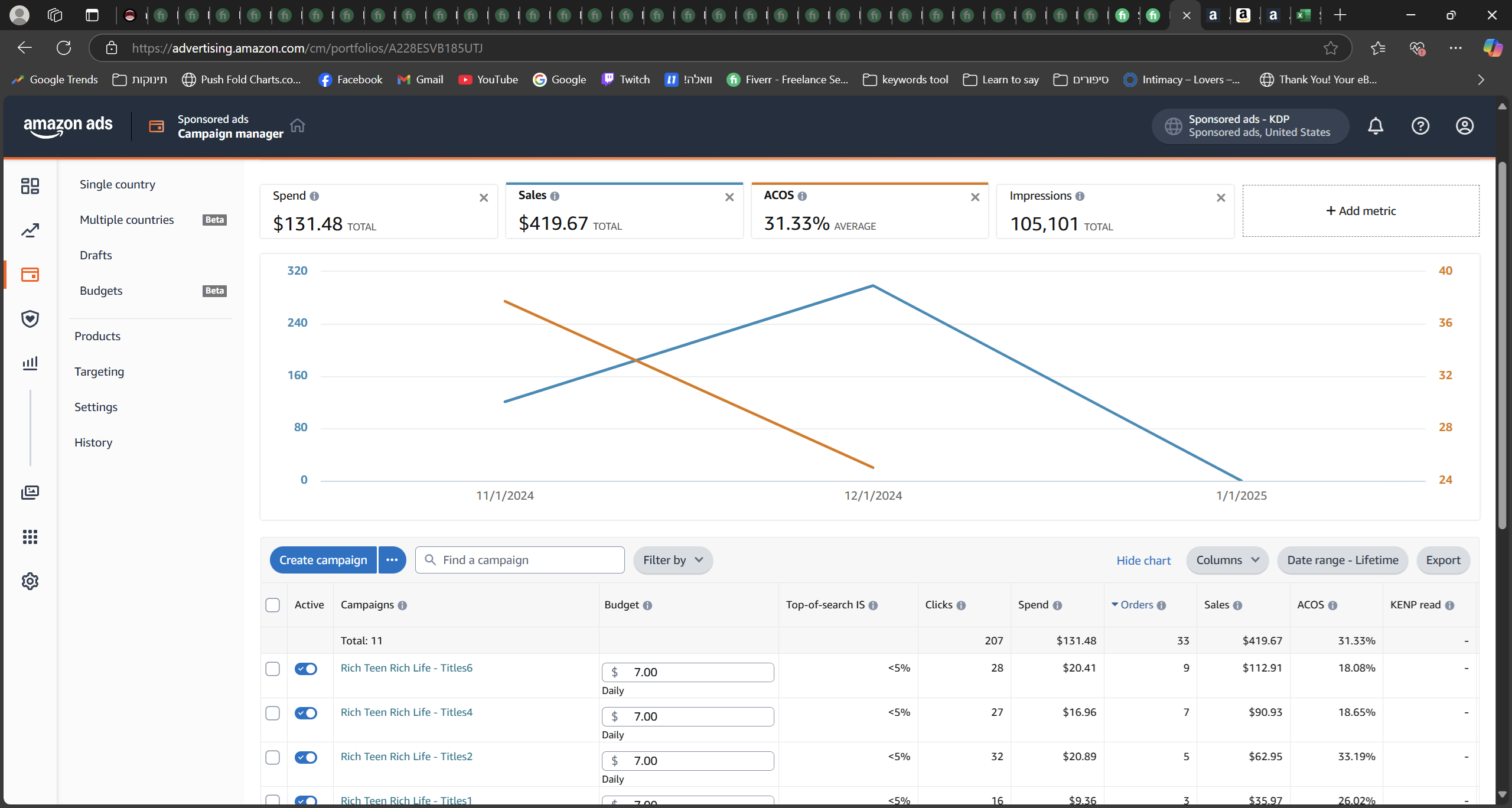The height and width of the screenshot is (808, 1512).
Task: Open the bar chart reports sidebar icon
Action: 30,363
